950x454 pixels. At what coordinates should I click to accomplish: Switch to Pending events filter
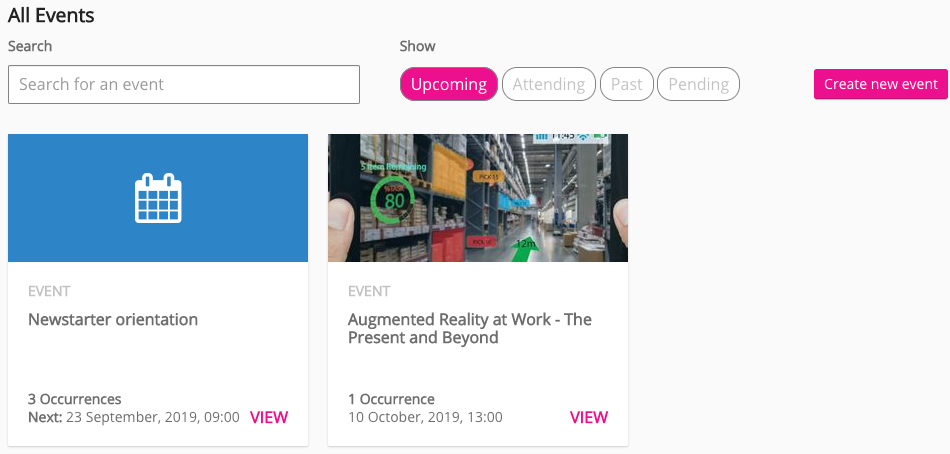coord(698,84)
